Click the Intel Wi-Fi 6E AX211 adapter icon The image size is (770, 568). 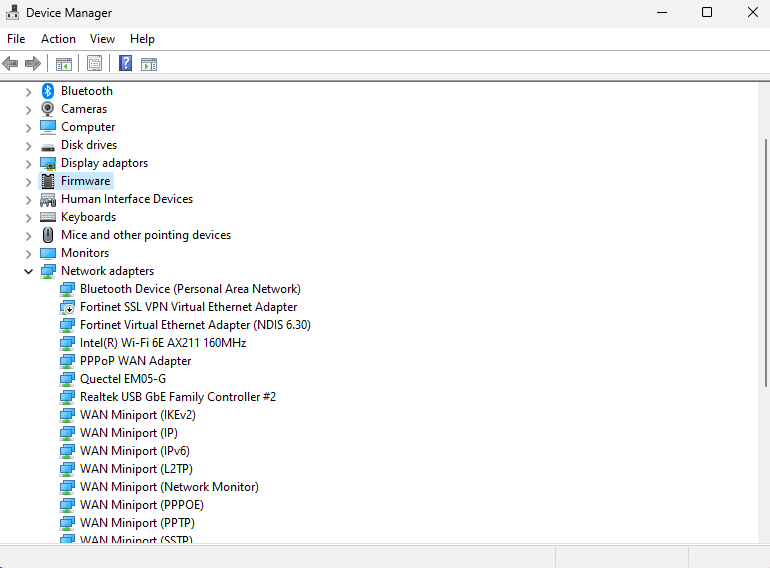tap(67, 343)
